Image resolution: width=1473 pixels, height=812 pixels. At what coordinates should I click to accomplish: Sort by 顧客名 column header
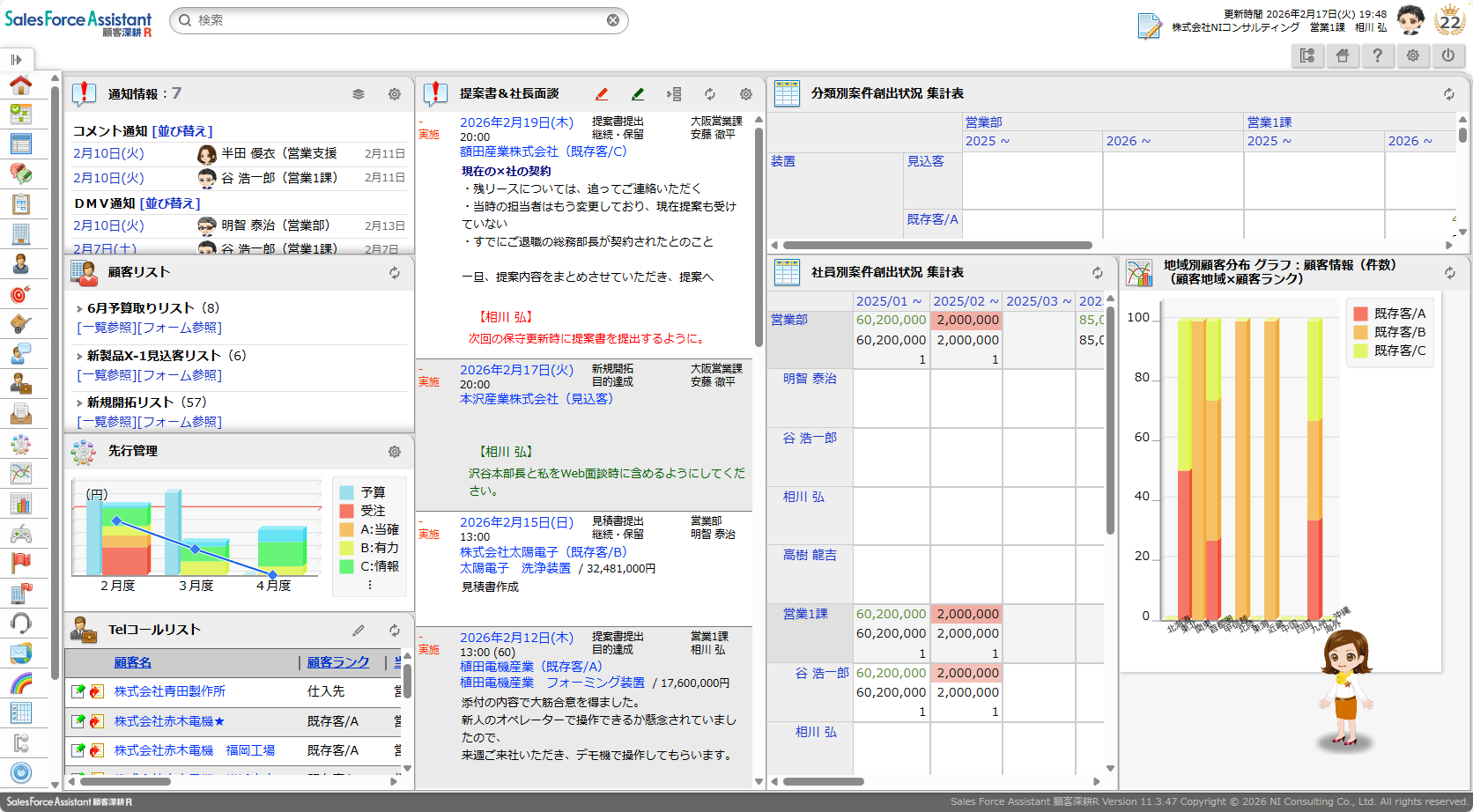click(x=132, y=662)
